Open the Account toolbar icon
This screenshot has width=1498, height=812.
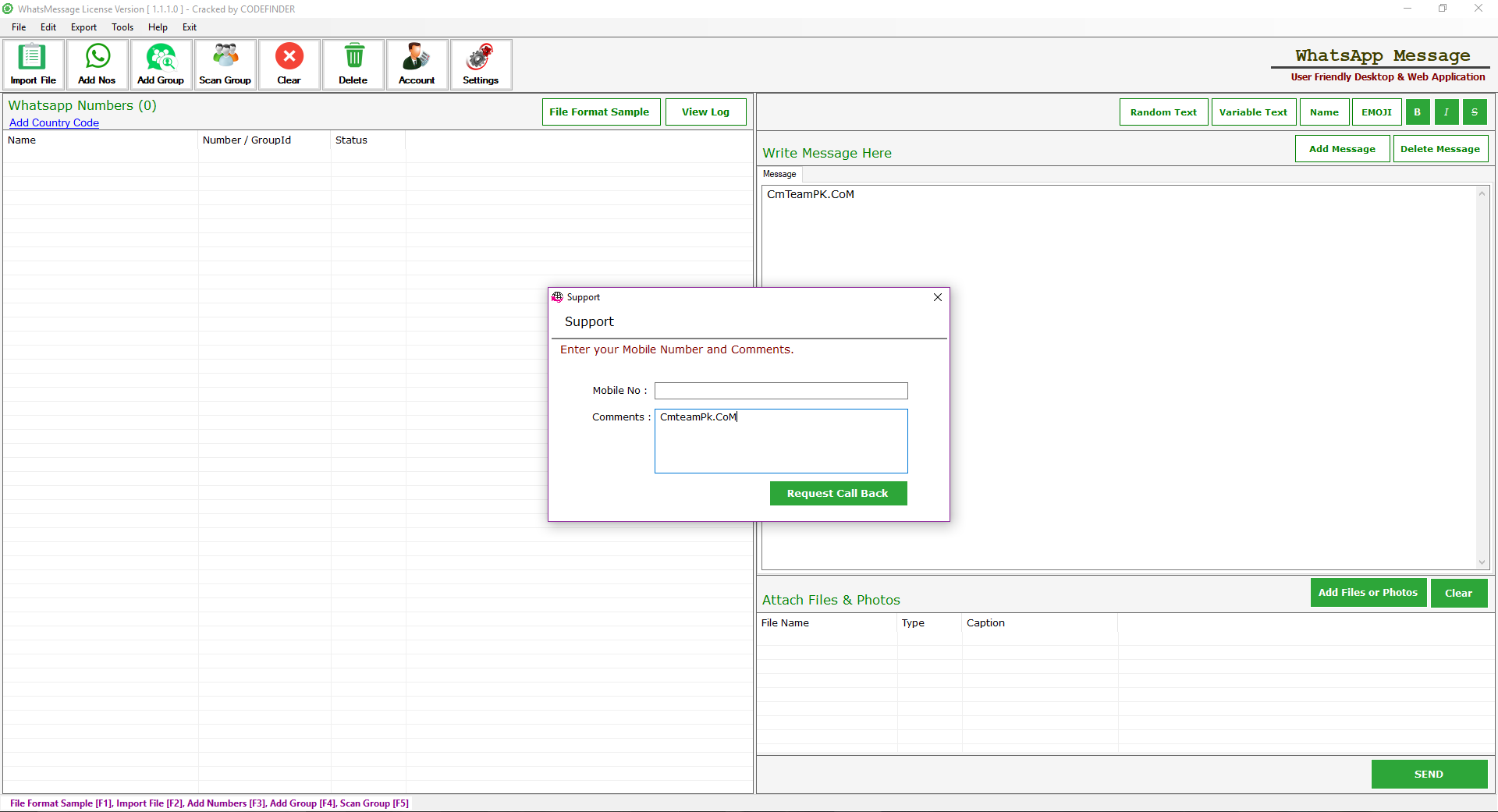(x=417, y=65)
